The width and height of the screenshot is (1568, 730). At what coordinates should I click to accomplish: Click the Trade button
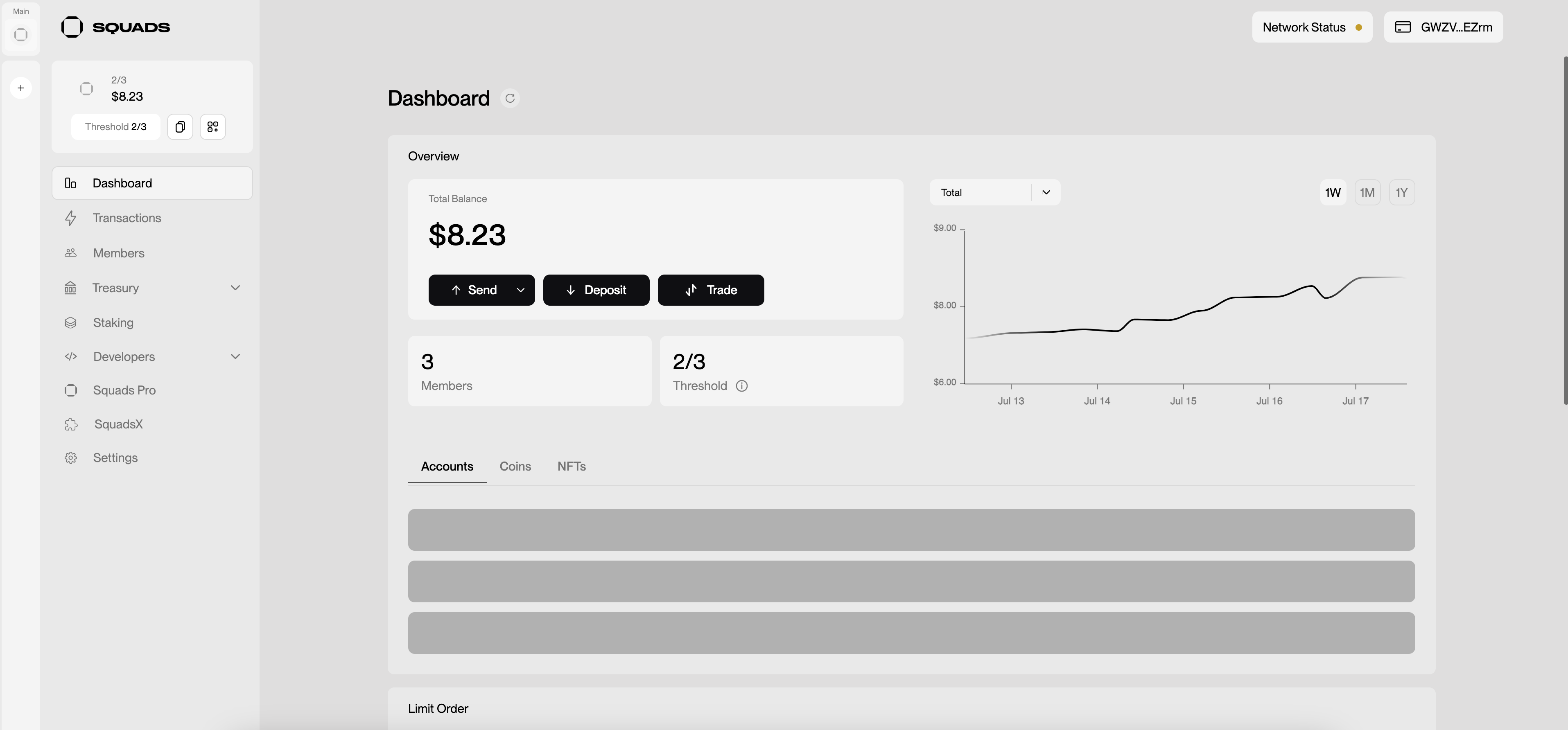click(x=710, y=290)
